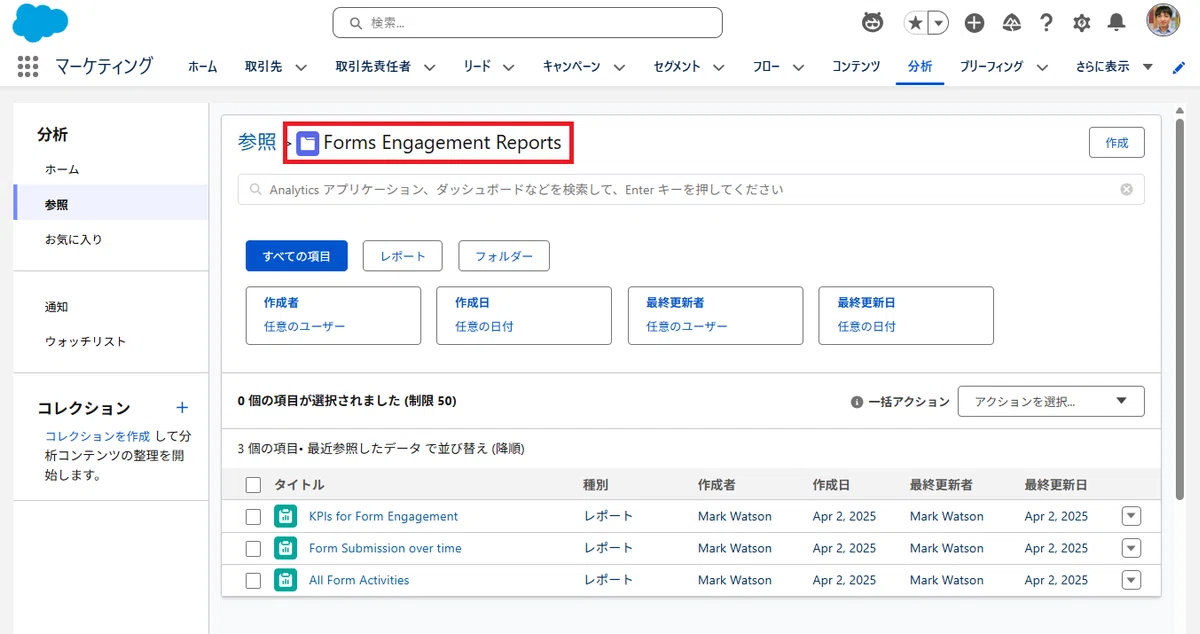Filter by フォルダー button
1200x634 pixels.
coord(504,256)
